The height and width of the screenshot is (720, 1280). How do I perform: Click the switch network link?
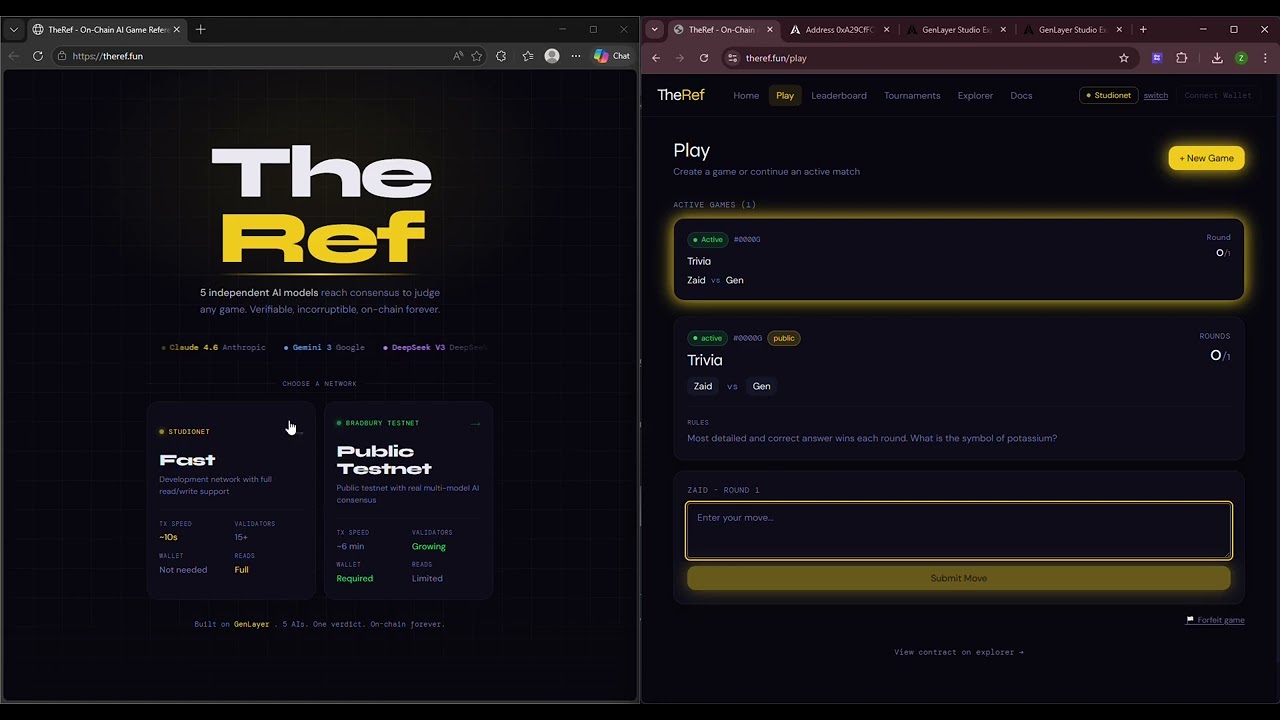(1155, 95)
